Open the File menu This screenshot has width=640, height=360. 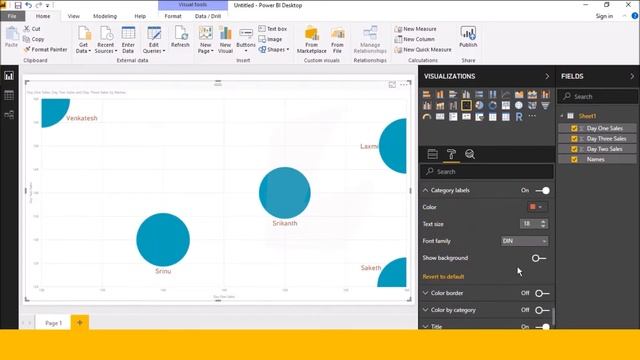[12, 16]
